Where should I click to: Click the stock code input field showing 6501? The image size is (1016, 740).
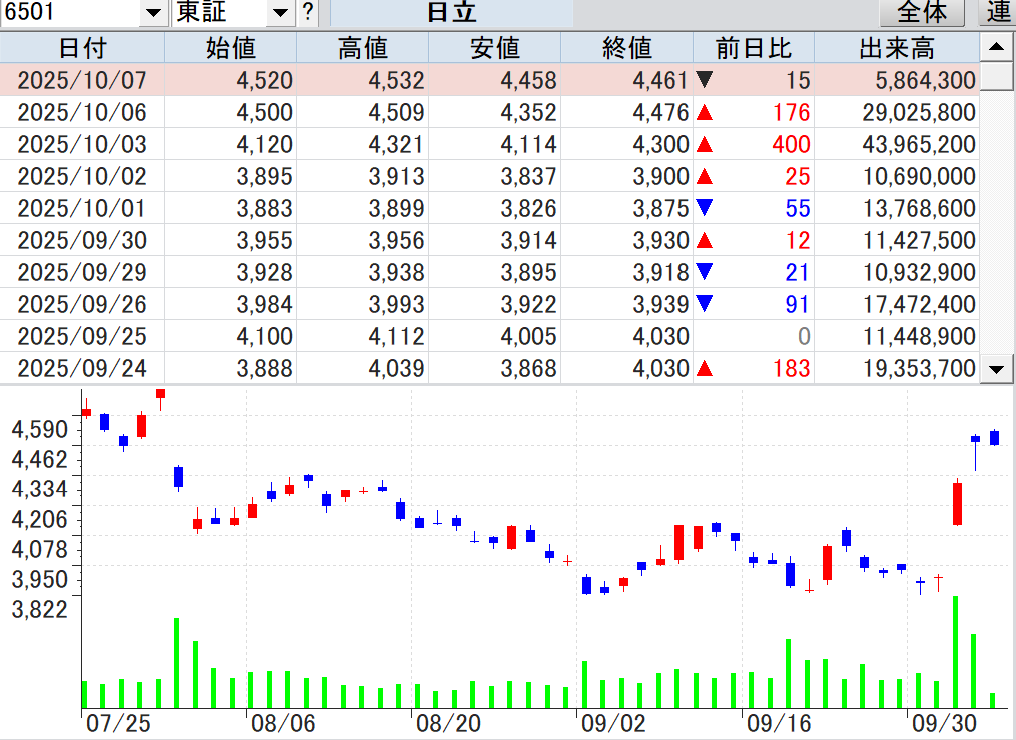click(70, 13)
